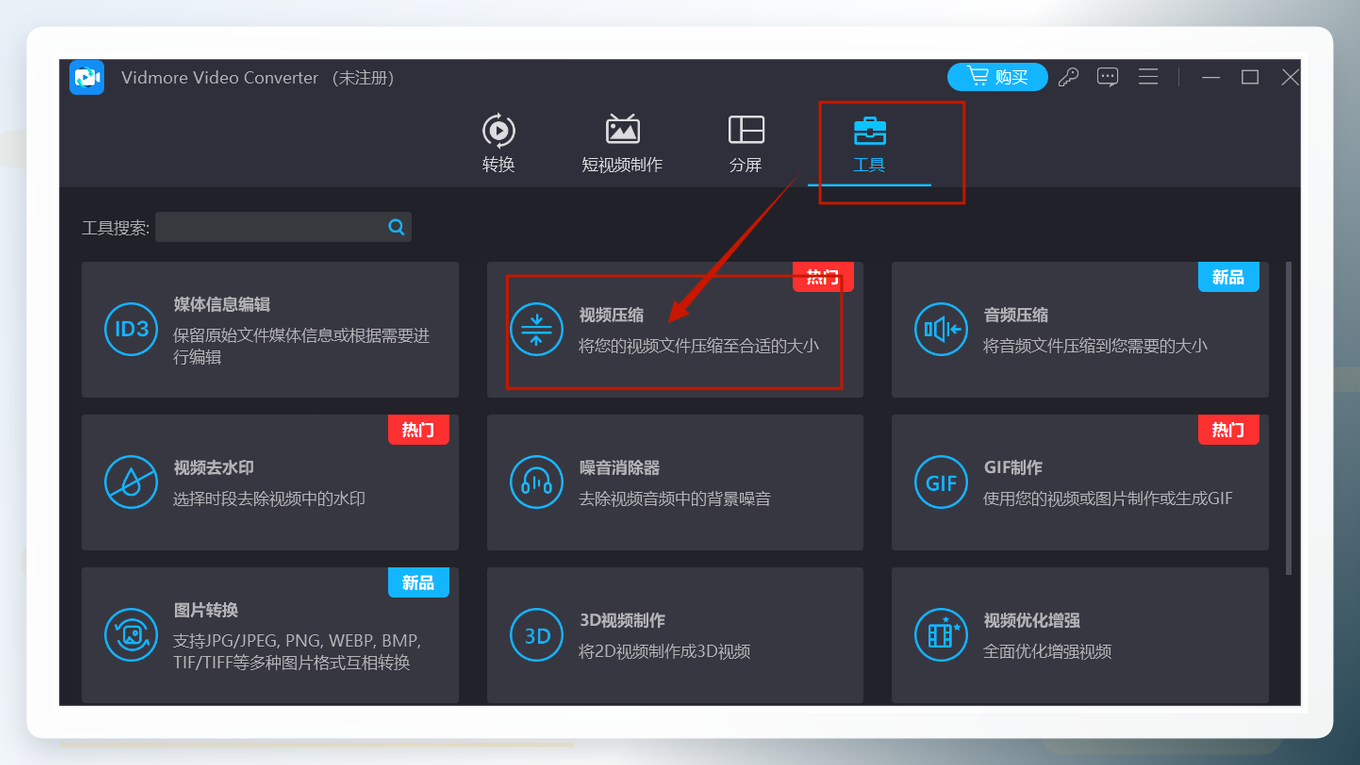Click the 新品 badge on 音频压缩
The height and width of the screenshot is (765, 1360).
(1228, 277)
